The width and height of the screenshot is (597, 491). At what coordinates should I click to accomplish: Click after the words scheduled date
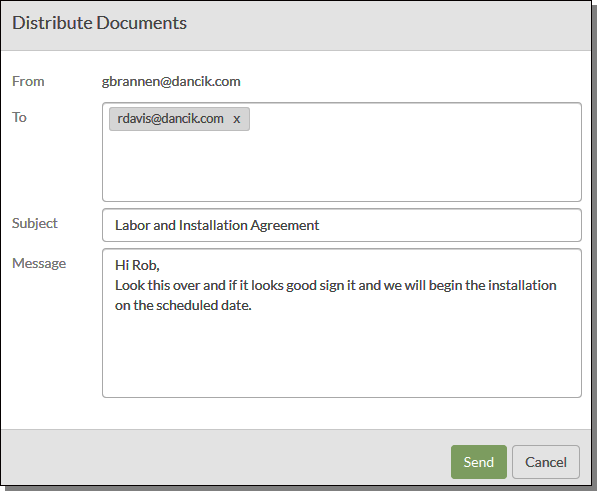click(253, 305)
